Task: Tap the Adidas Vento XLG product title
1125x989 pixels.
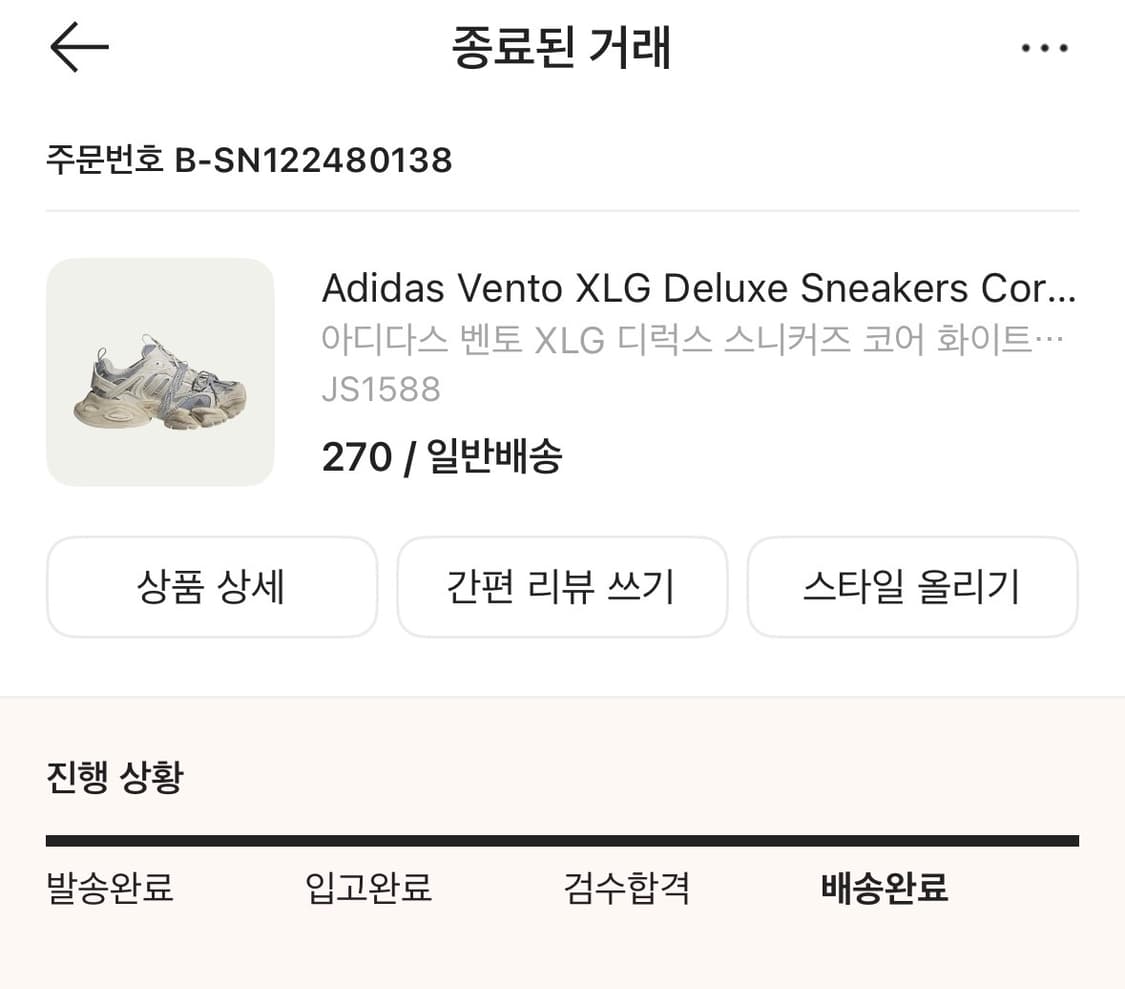Action: point(698,289)
